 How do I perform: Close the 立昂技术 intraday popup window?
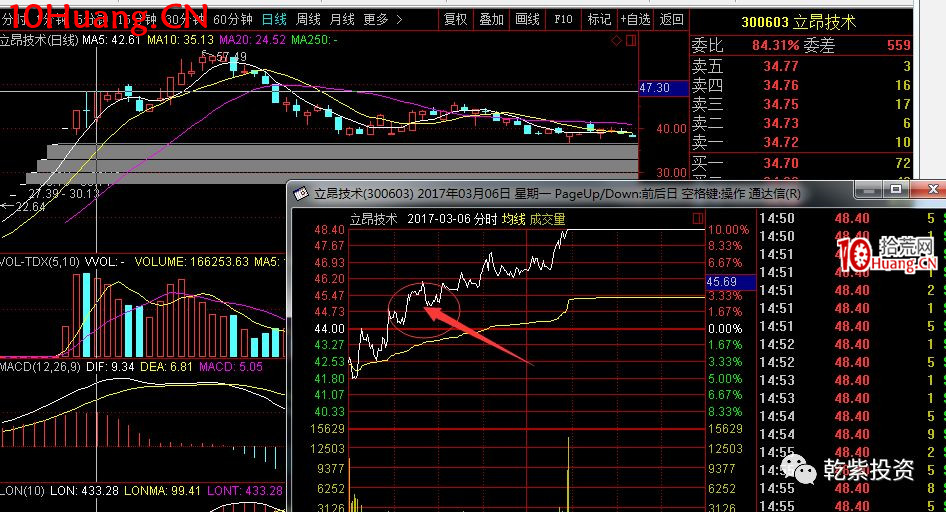932,189
